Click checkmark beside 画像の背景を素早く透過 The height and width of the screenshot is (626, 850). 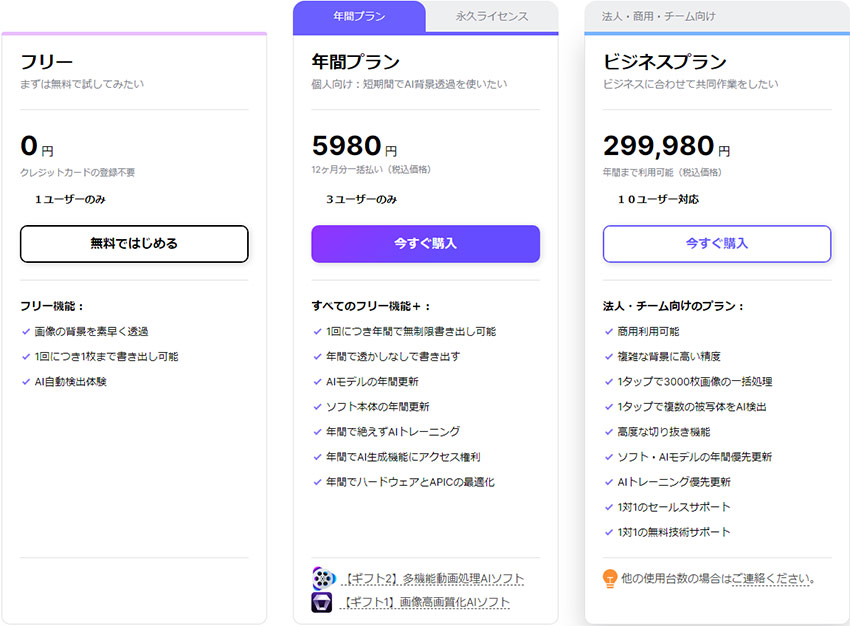coord(25,331)
